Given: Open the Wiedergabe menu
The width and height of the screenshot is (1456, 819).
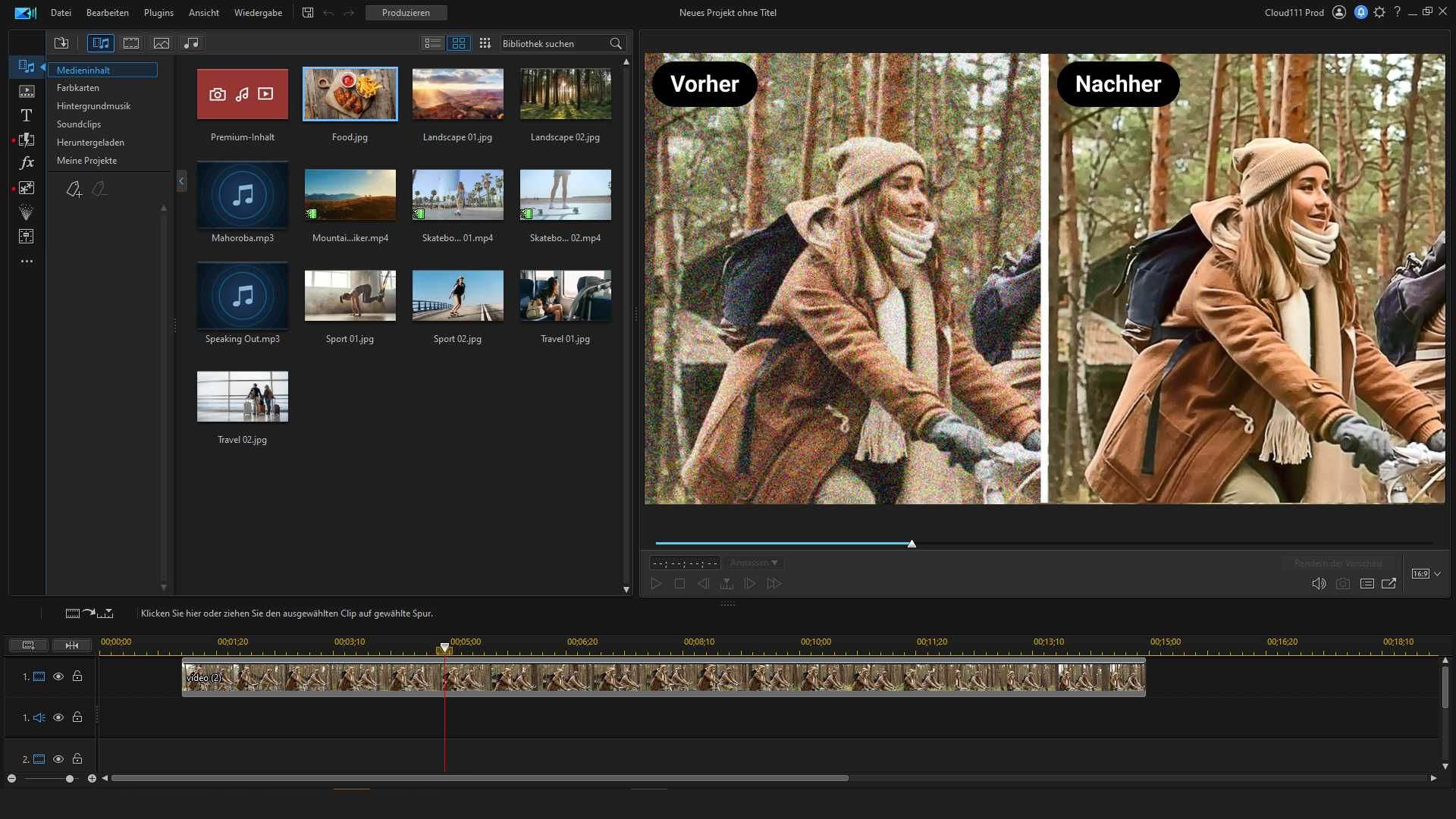Looking at the screenshot, I should coord(258,13).
